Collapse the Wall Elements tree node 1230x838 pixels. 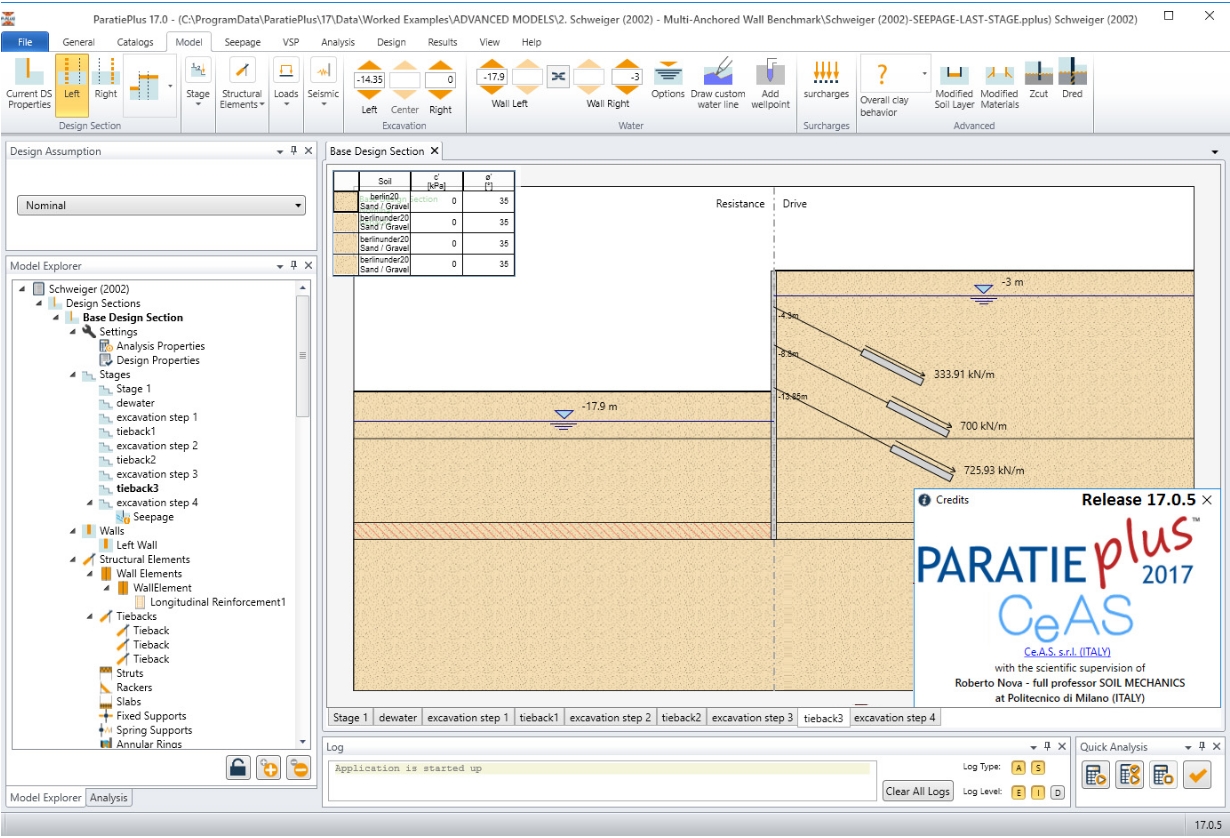pyautogui.click(x=91, y=574)
